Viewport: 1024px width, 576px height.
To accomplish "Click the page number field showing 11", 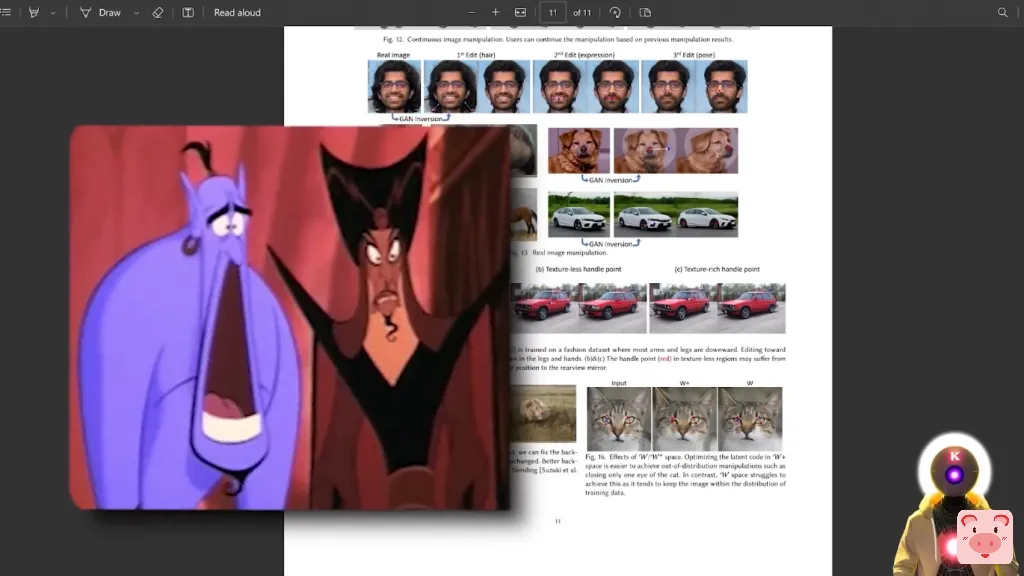I will point(552,12).
